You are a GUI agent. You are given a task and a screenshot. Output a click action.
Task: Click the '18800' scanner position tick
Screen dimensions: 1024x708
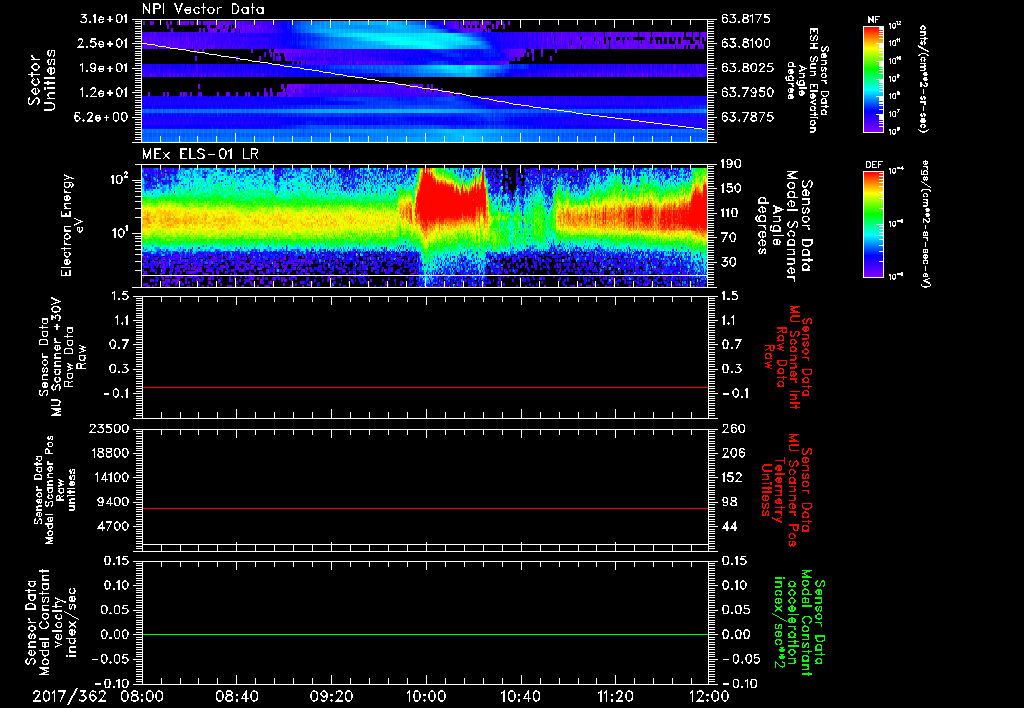109,453
